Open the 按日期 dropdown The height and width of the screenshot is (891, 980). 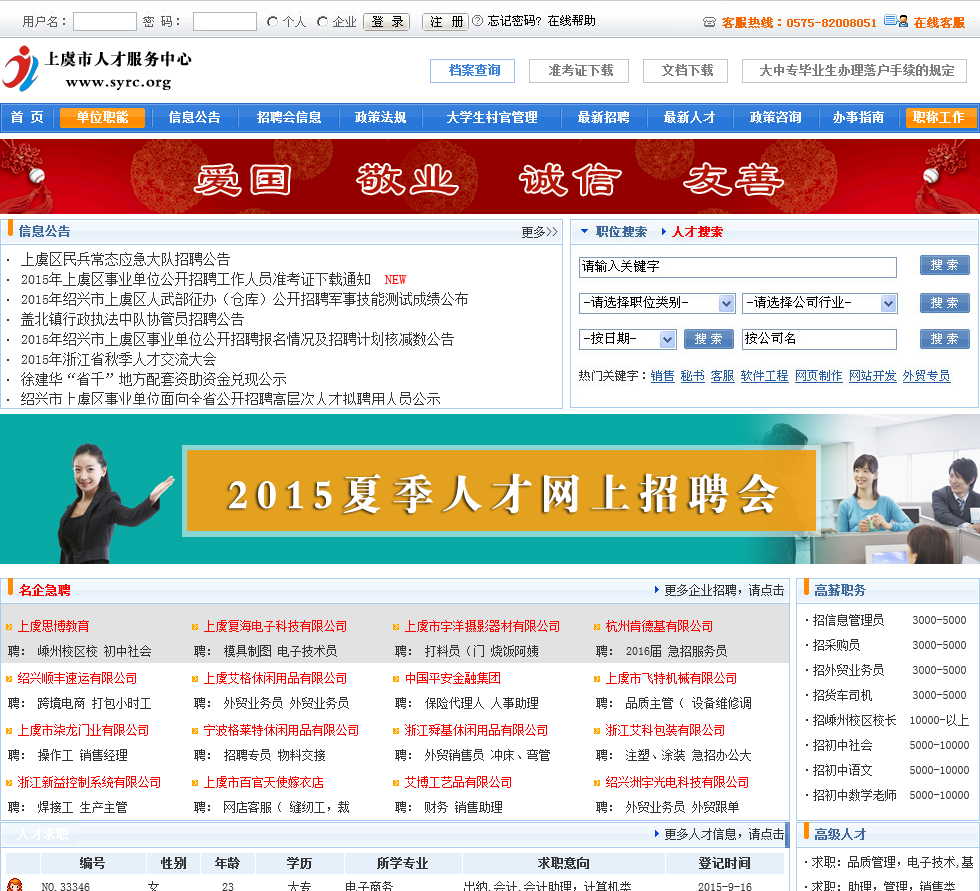click(x=628, y=339)
